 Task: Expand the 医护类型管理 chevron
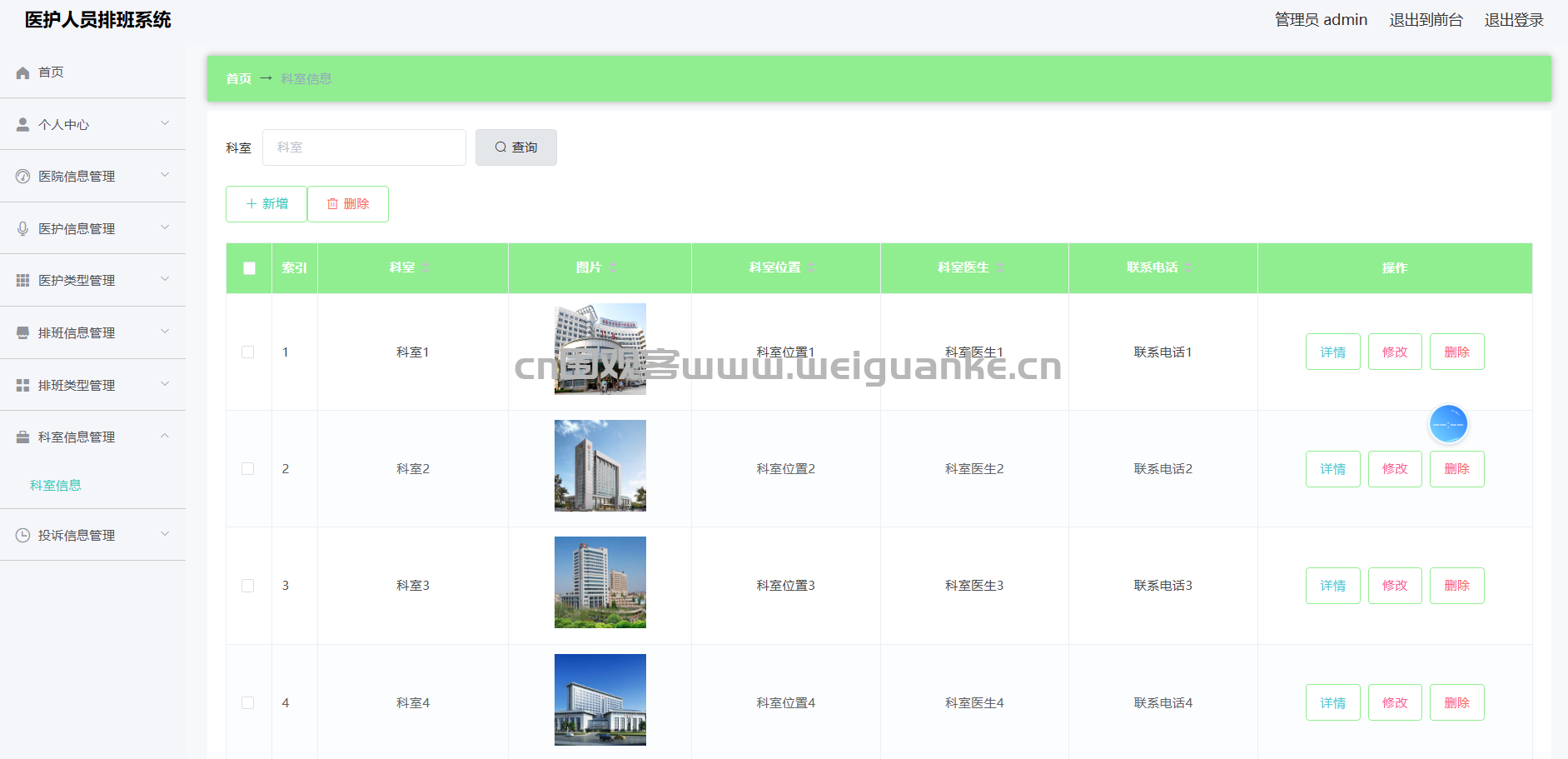pyautogui.click(x=165, y=279)
